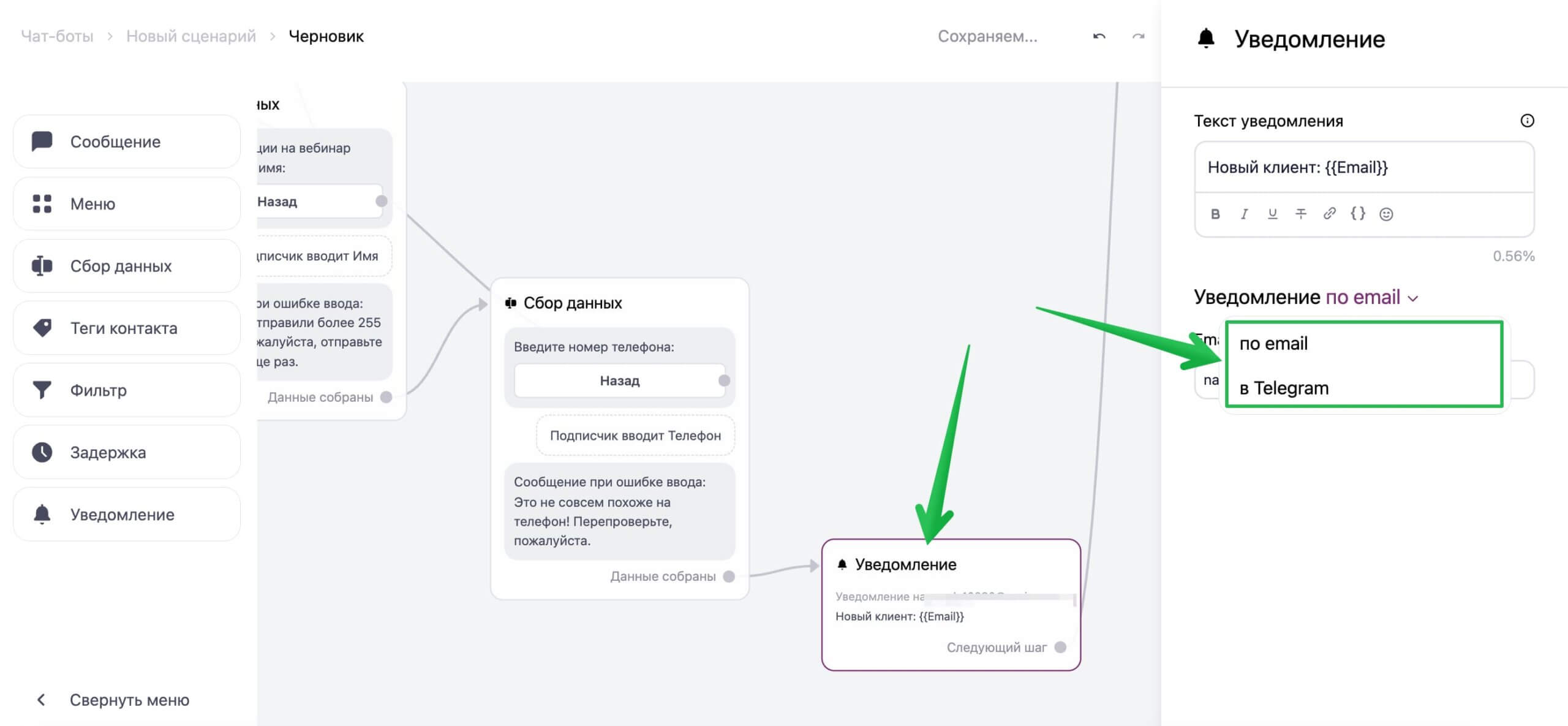
Task: Add an Уведомление block from sidebar
Action: click(127, 514)
